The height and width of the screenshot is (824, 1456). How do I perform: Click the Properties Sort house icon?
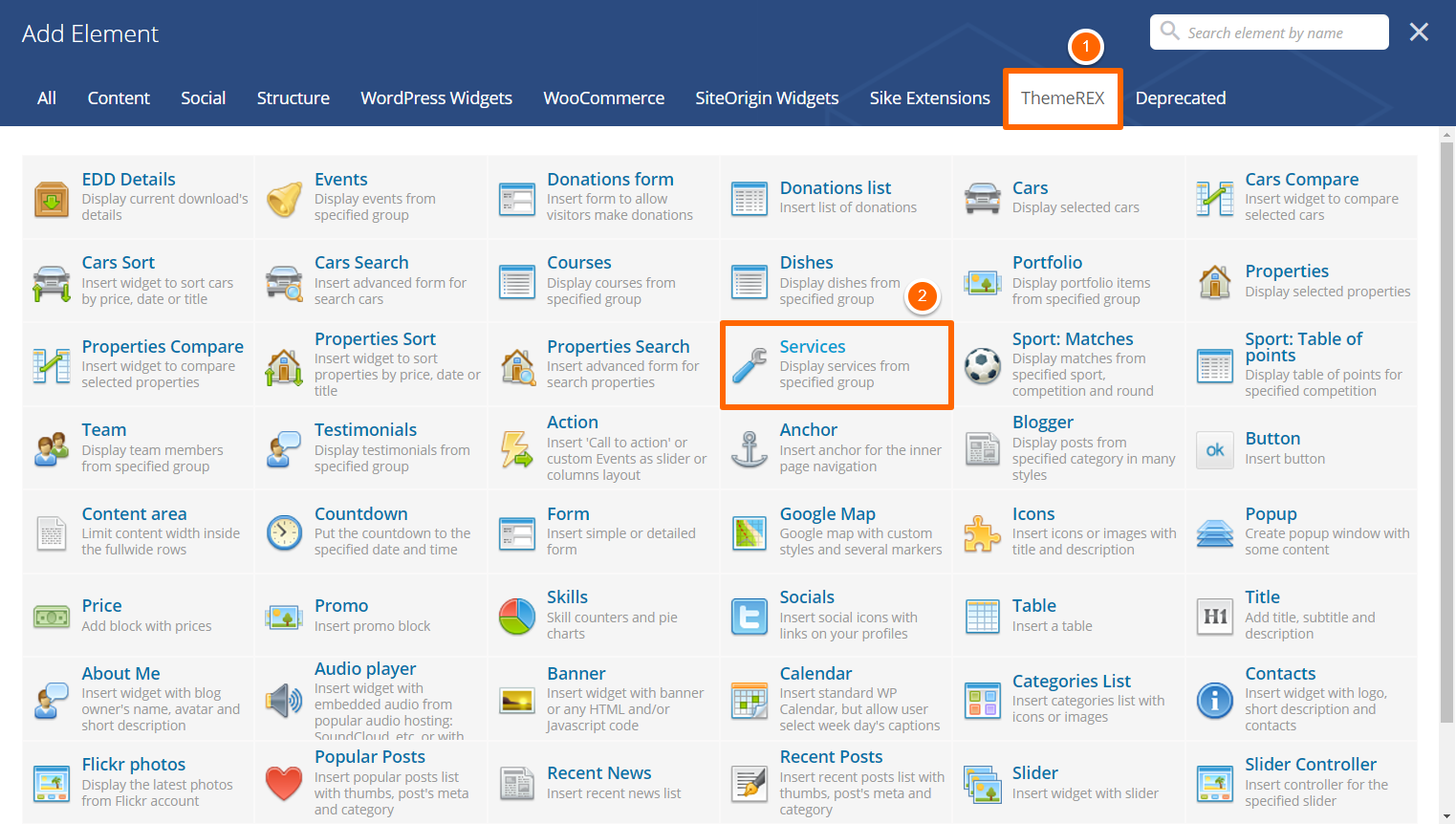[284, 366]
